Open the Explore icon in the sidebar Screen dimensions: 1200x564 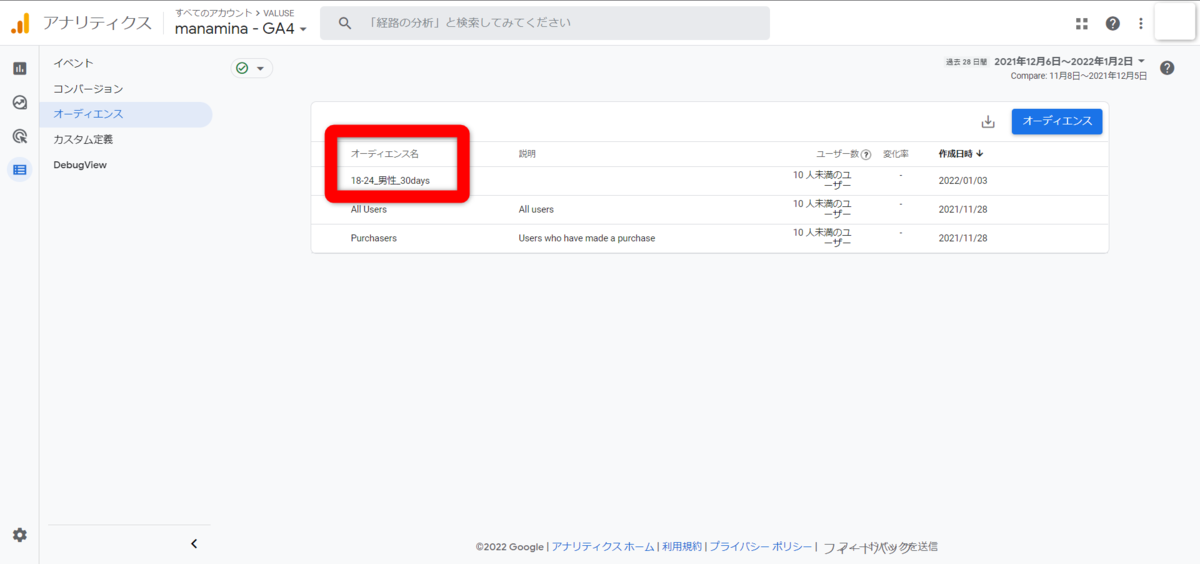coord(19,103)
